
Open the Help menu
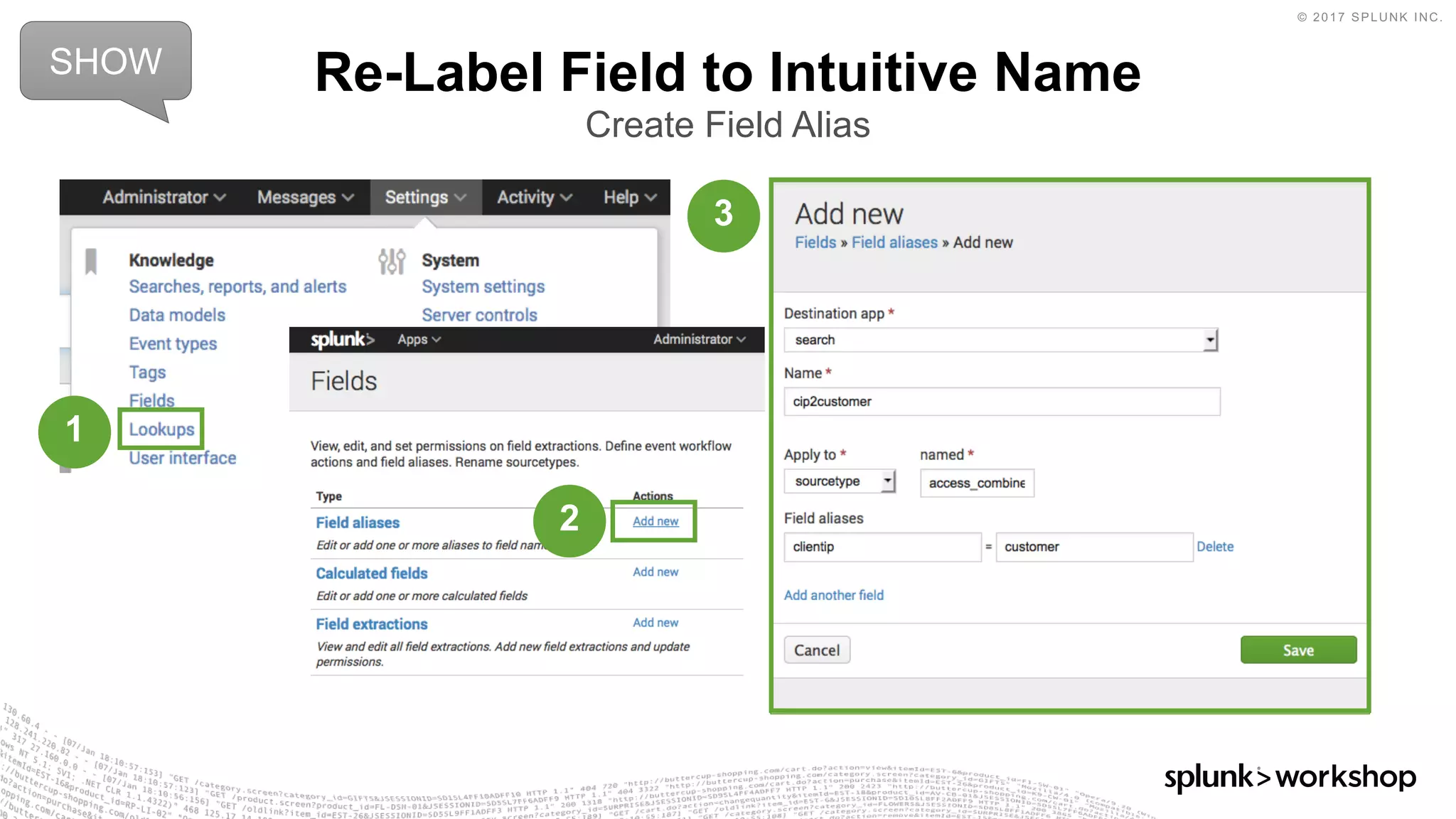click(631, 197)
